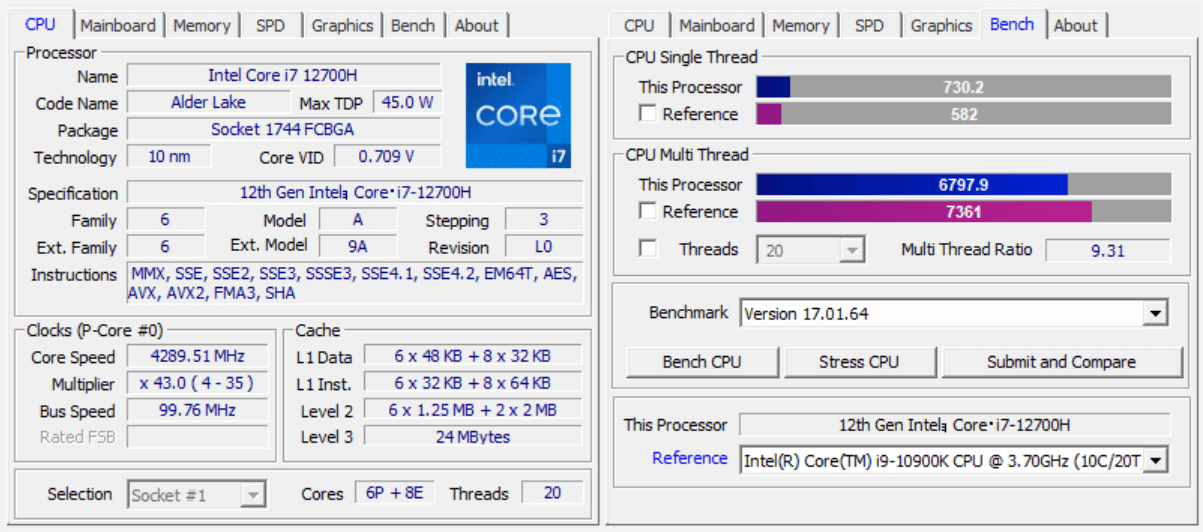Screen dimensions: 1203x532
Task: Click the Intel Core i7 logo badge
Action: pos(518,115)
